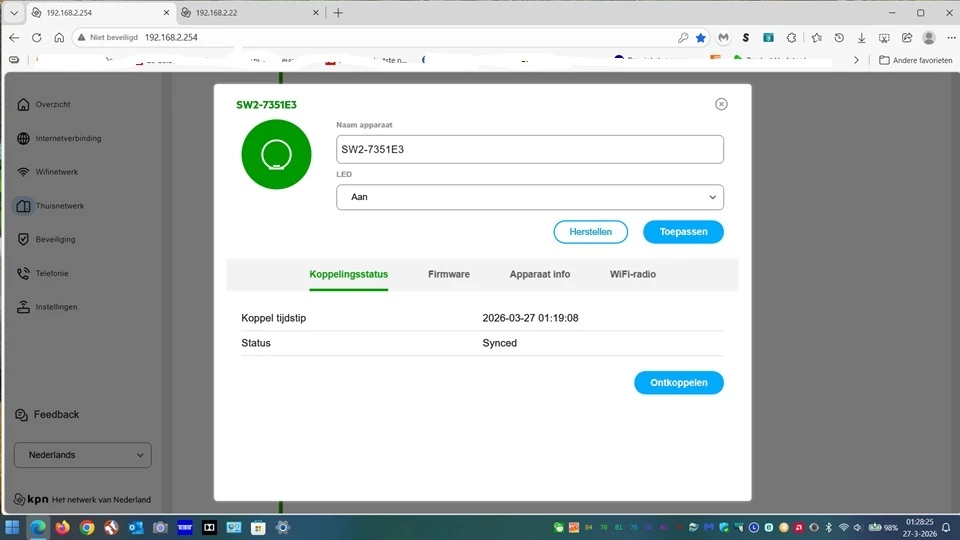
Task: Click the blue favorite star icon
Action: (x=701, y=38)
